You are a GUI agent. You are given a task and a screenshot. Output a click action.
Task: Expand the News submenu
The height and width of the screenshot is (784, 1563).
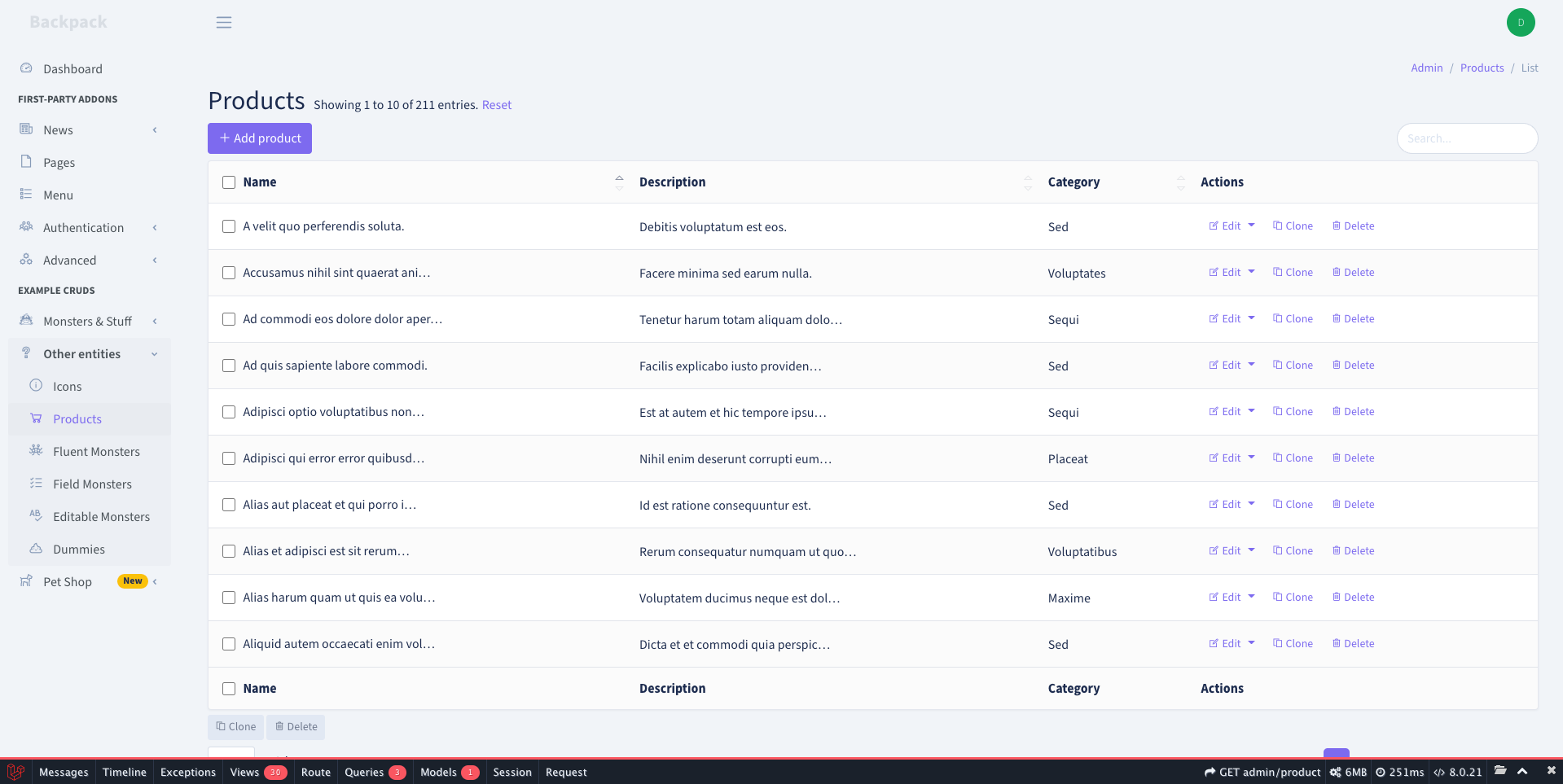tap(155, 130)
